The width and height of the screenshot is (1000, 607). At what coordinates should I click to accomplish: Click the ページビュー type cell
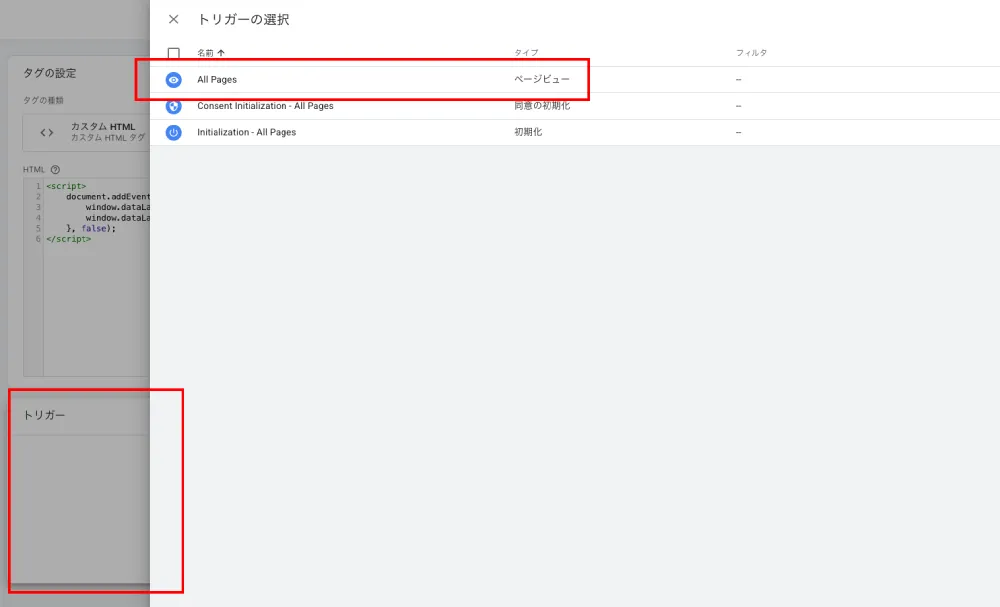coord(542,79)
